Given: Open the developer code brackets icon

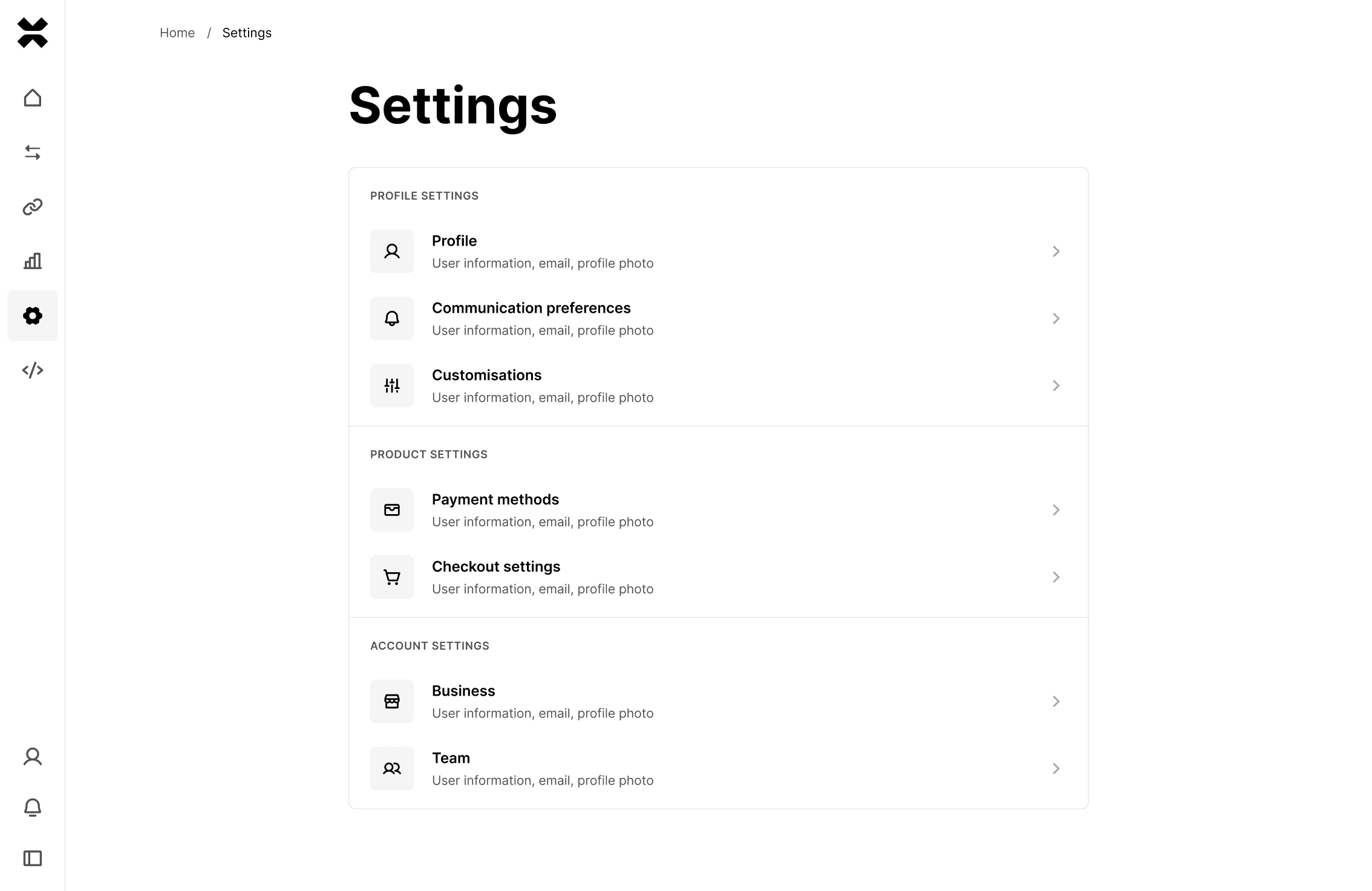Looking at the screenshot, I should (33, 370).
